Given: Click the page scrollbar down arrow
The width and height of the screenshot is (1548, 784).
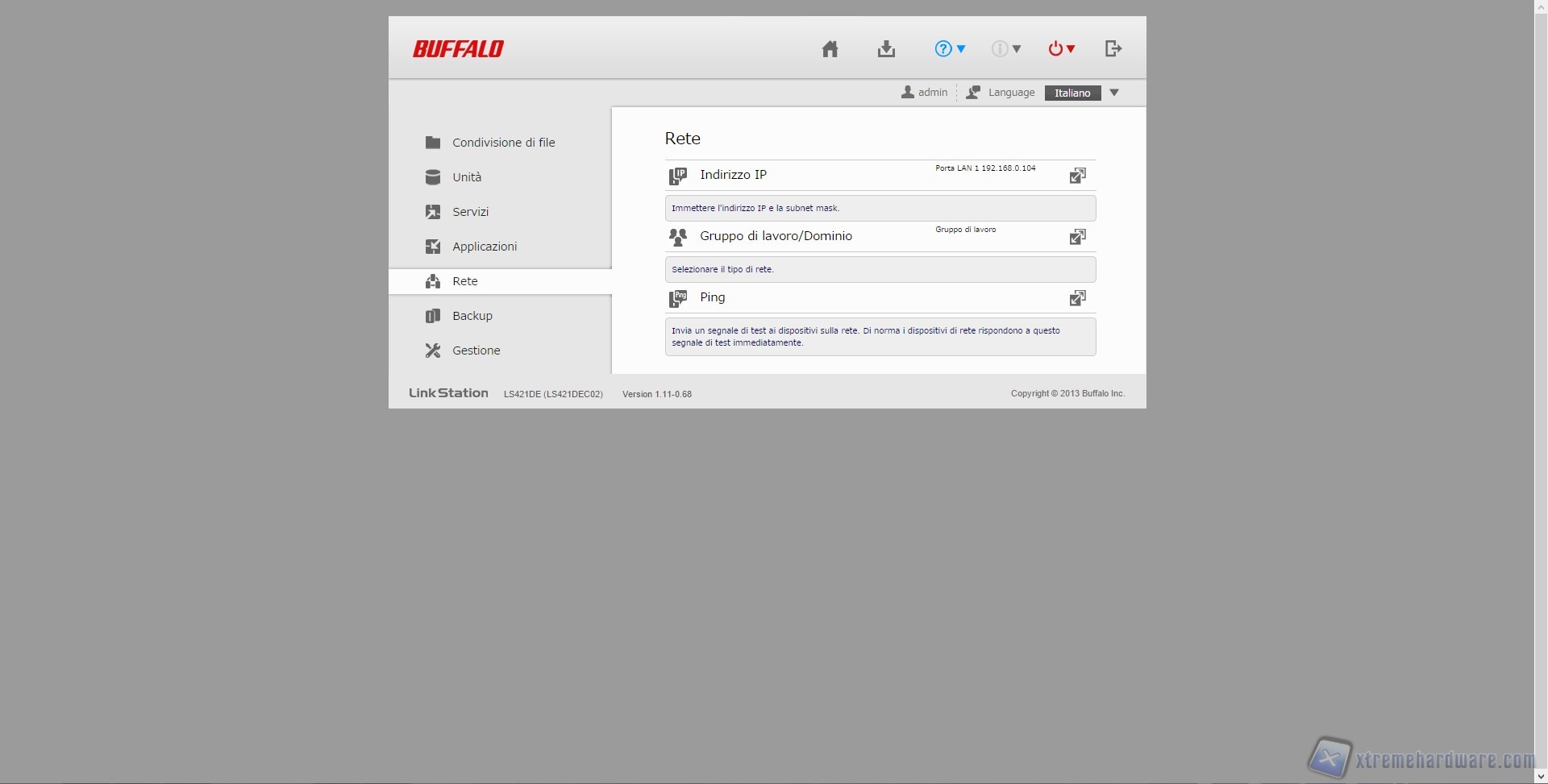Looking at the screenshot, I should [x=1541, y=777].
